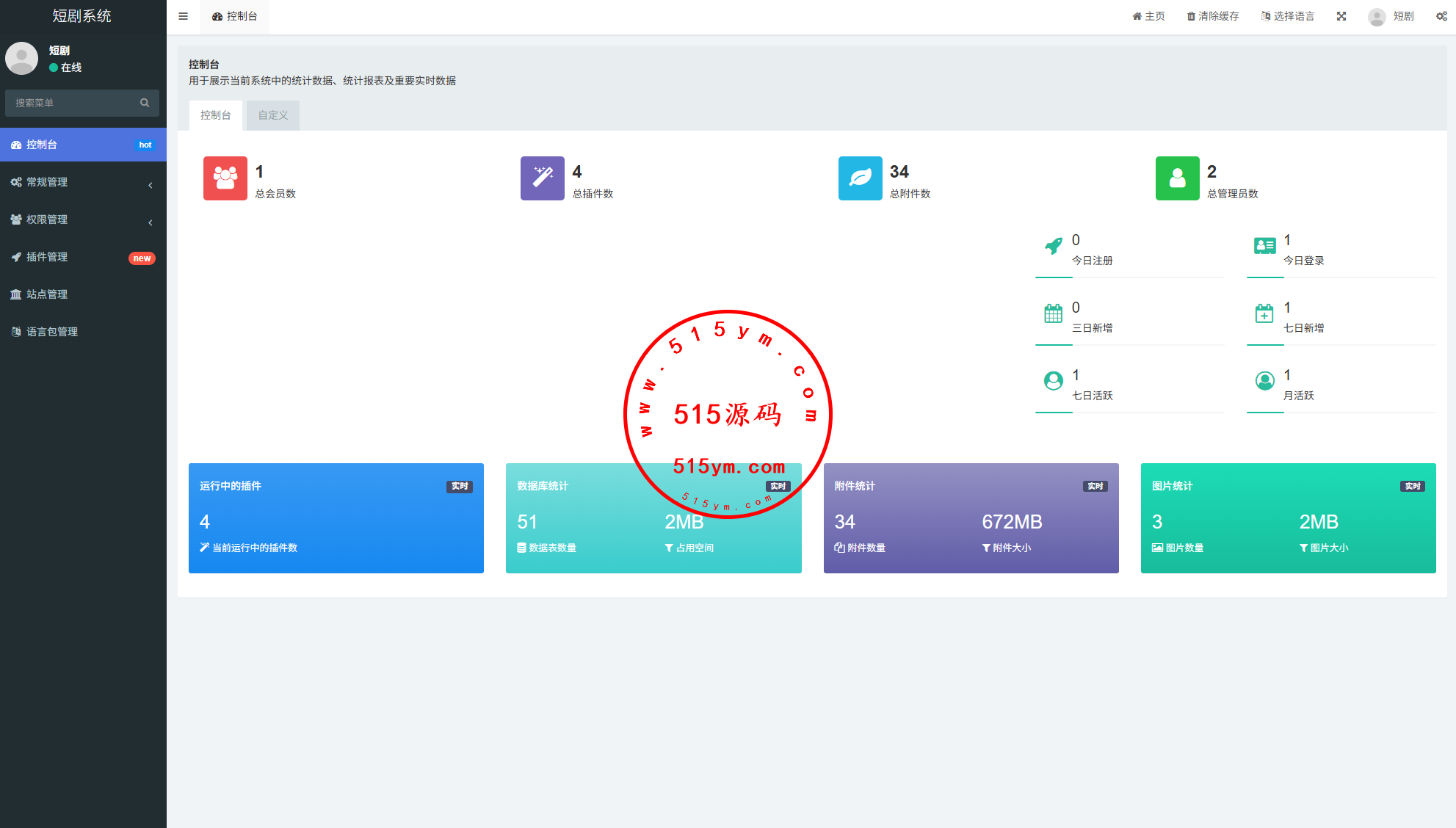Click the red total members icon
The width and height of the screenshot is (1456, 828).
tap(225, 178)
